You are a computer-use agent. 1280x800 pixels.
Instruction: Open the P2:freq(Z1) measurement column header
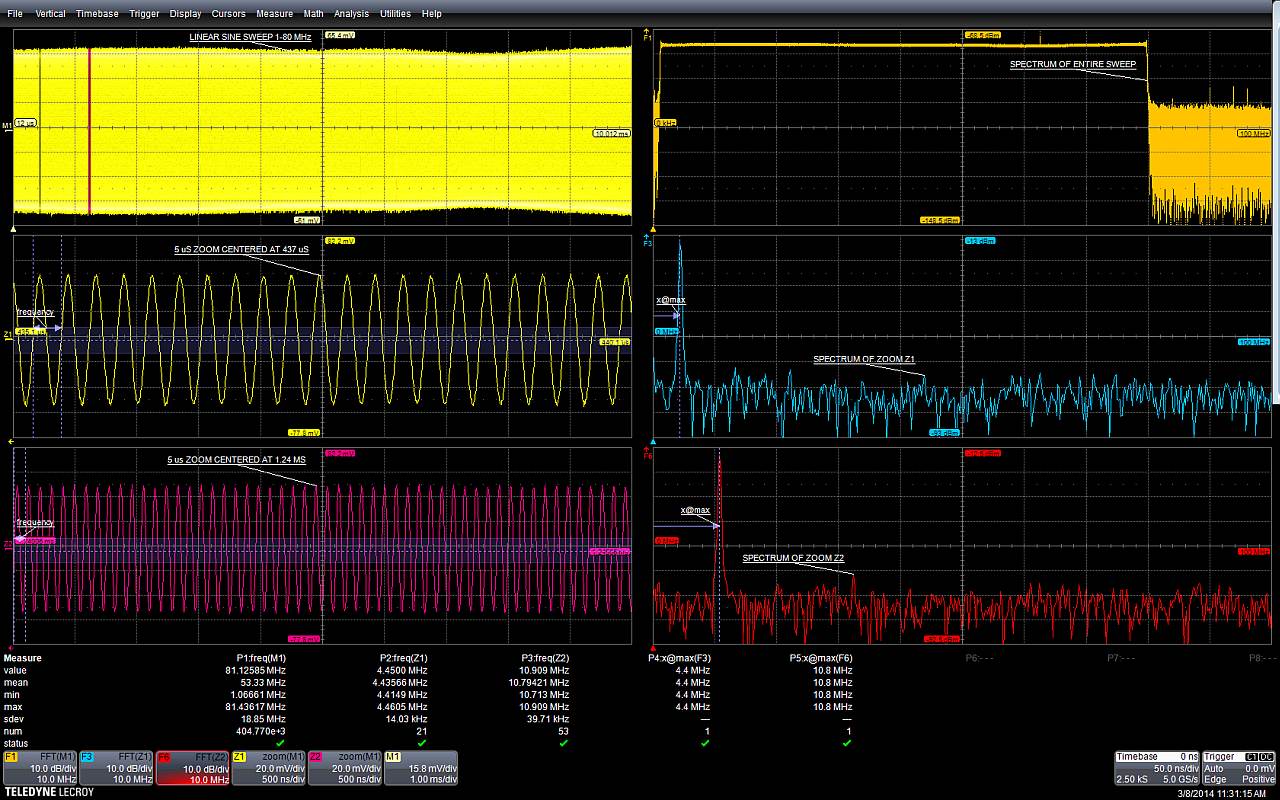click(402, 658)
